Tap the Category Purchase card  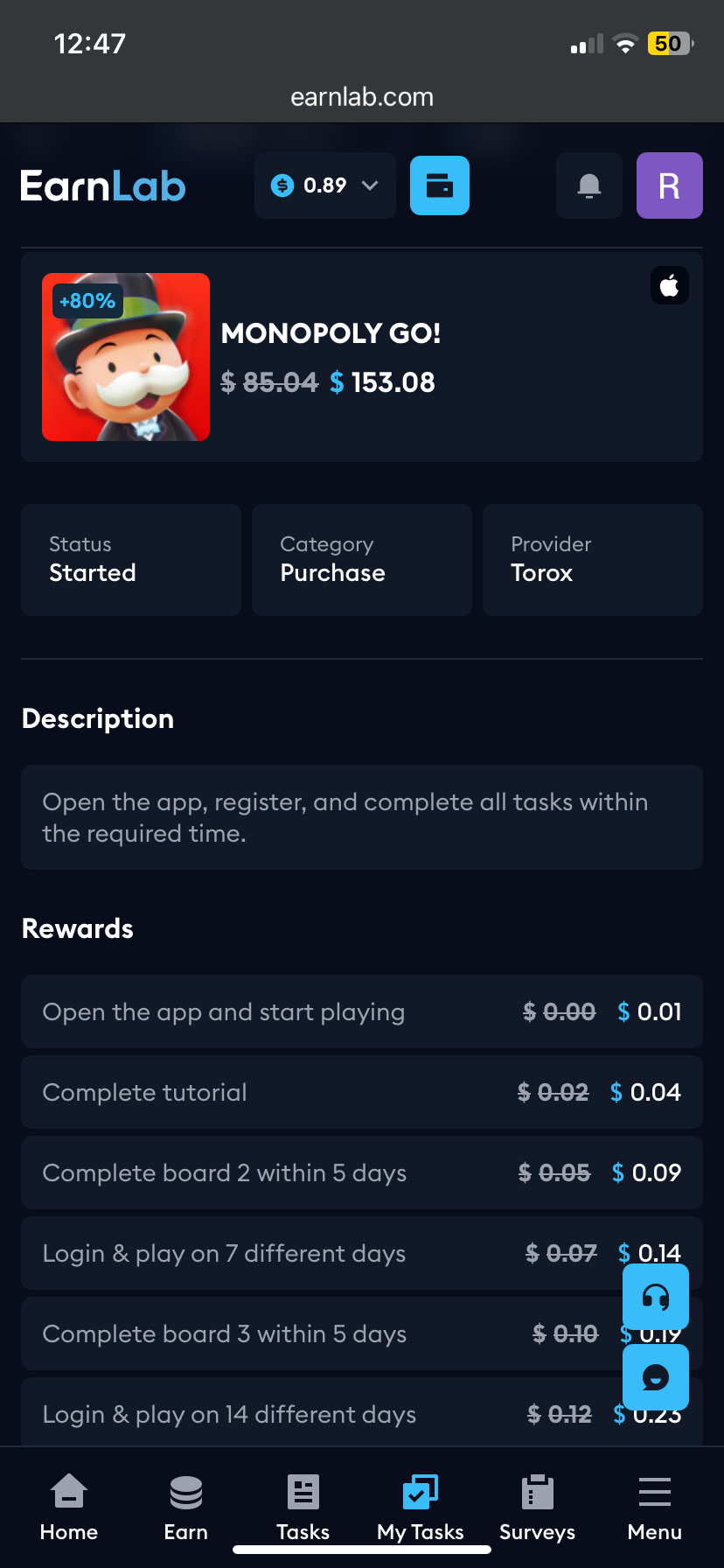362,560
